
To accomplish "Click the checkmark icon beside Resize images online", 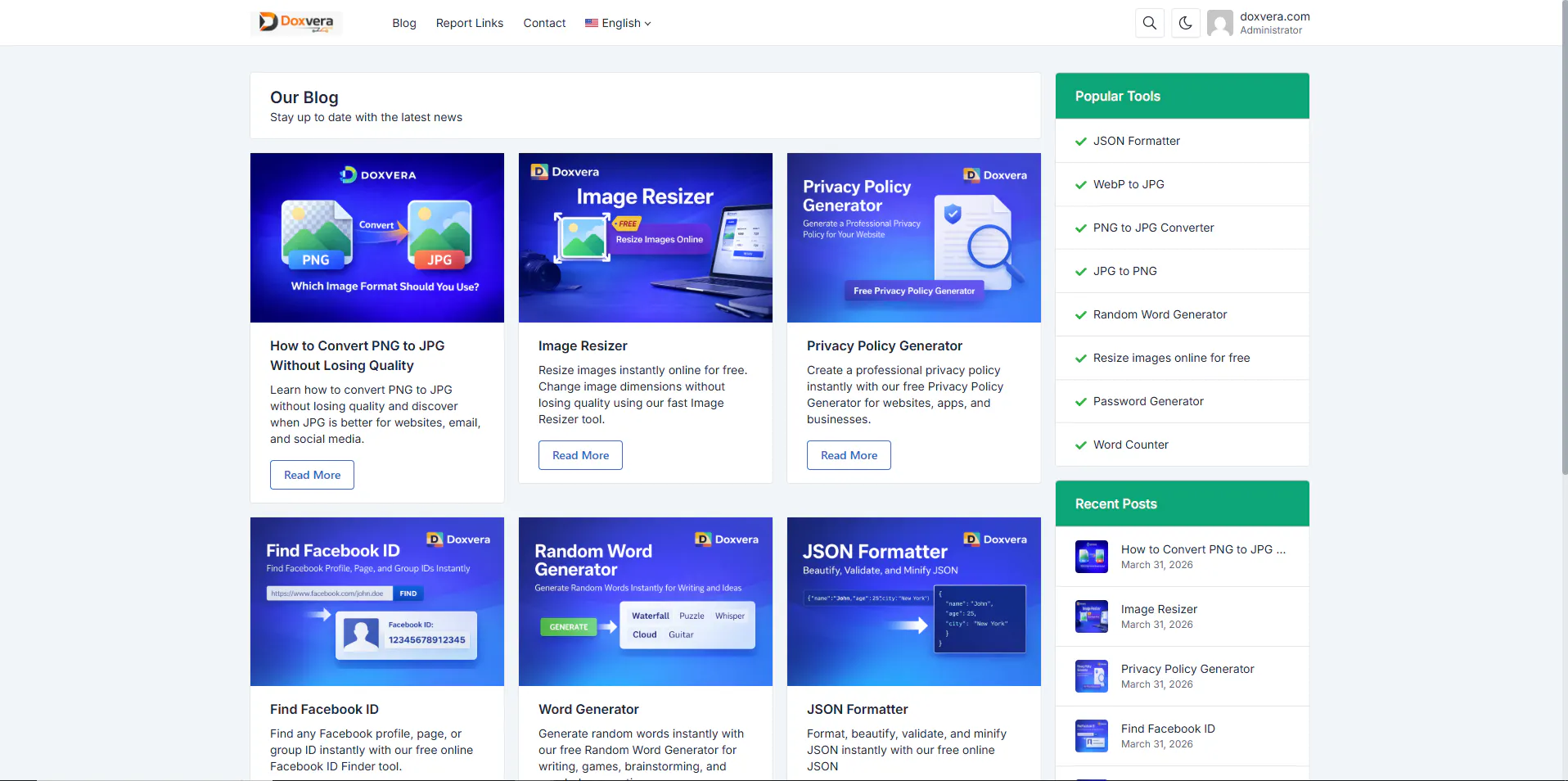I will [1081, 359].
